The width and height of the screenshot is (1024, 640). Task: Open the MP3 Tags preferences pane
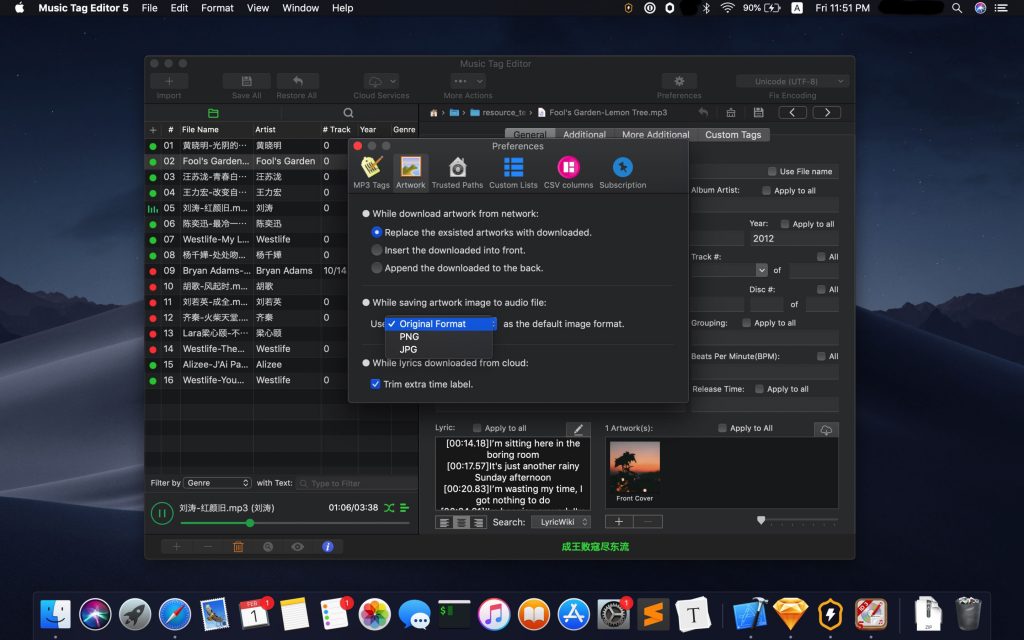coord(371,172)
